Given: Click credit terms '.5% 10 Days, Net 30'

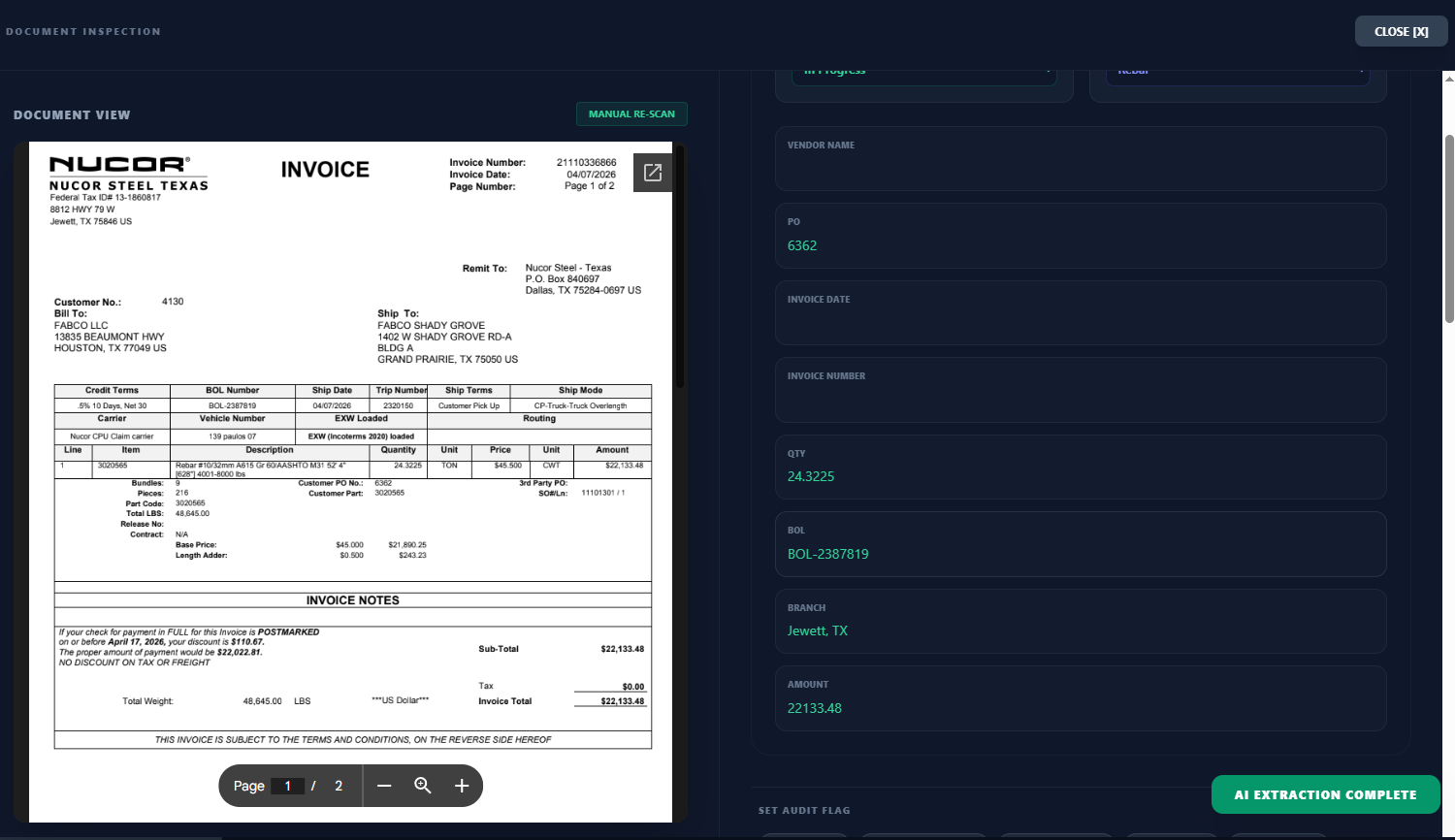Looking at the screenshot, I should [113, 406].
